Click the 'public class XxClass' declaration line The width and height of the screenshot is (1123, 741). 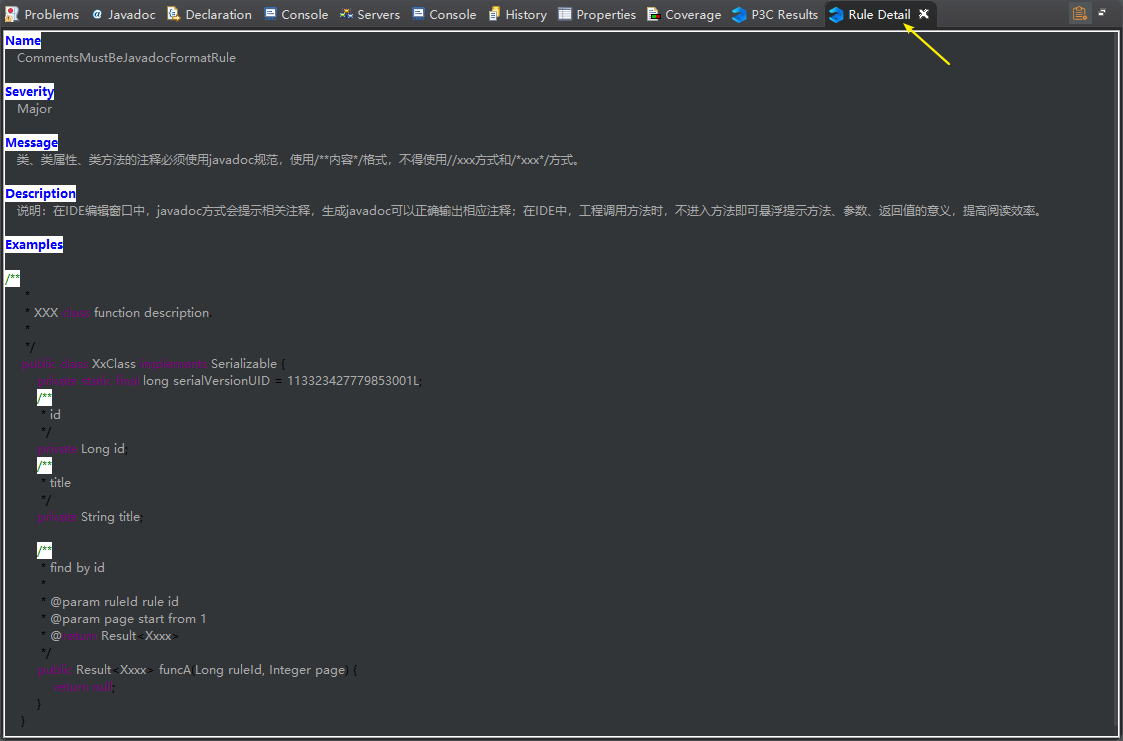[154, 364]
